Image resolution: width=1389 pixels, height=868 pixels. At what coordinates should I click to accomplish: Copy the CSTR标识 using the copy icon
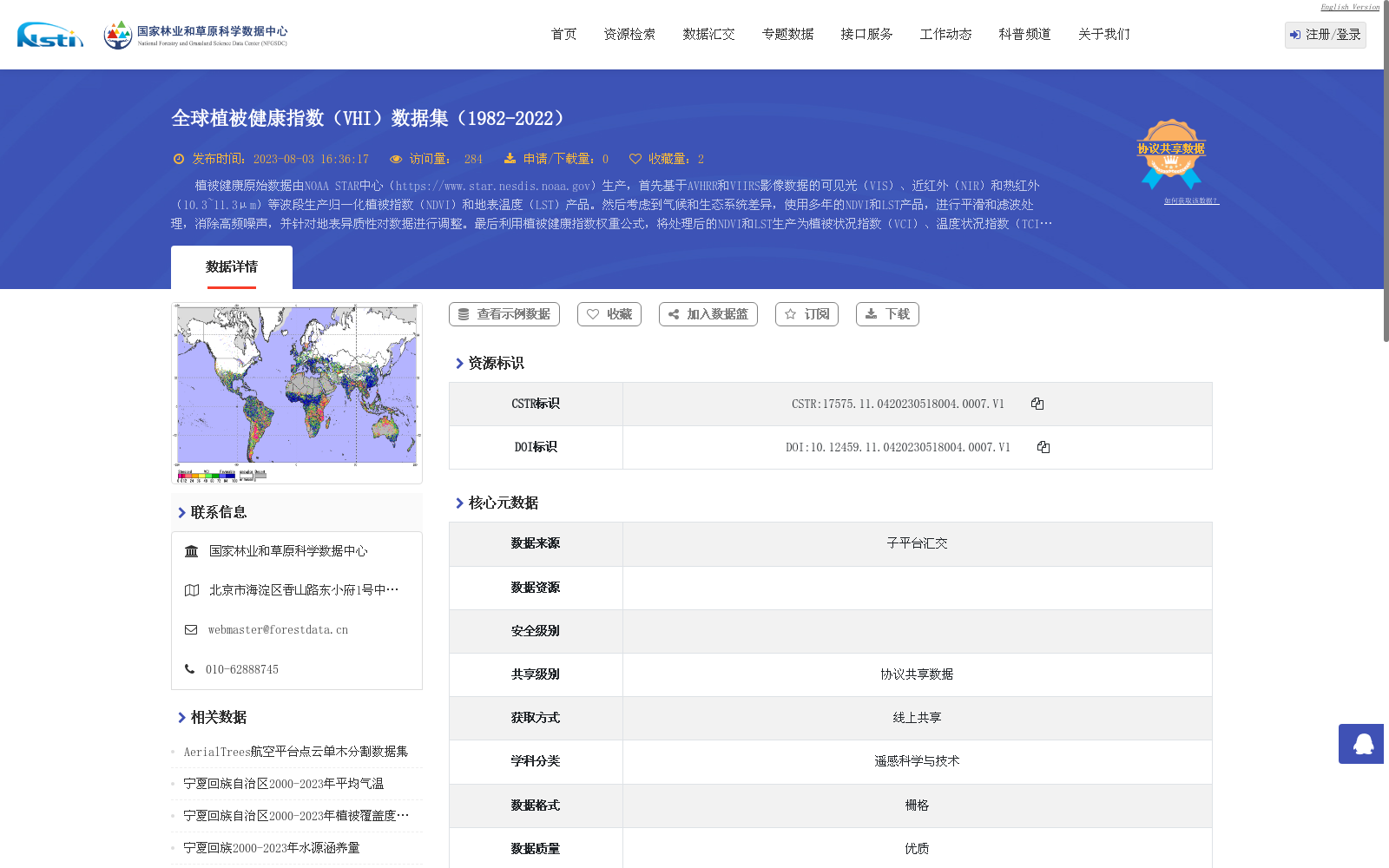tap(1037, 404)
